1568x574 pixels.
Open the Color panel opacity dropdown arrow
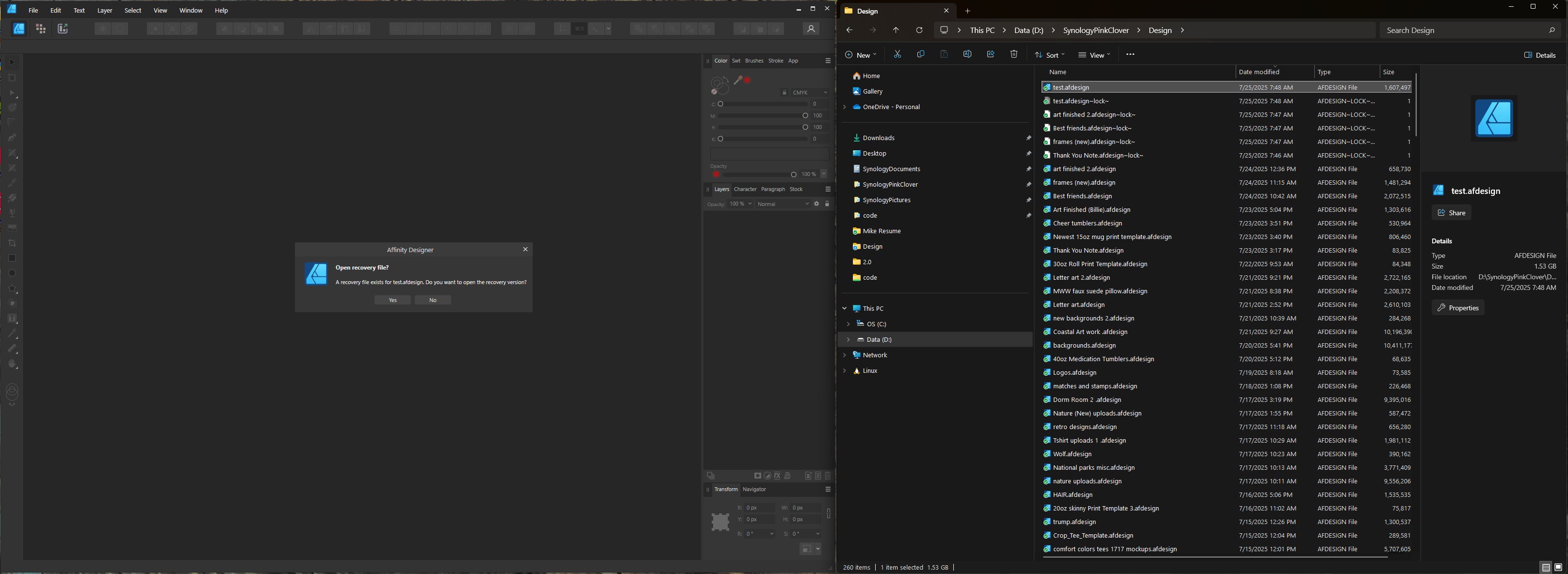point(824,174)
